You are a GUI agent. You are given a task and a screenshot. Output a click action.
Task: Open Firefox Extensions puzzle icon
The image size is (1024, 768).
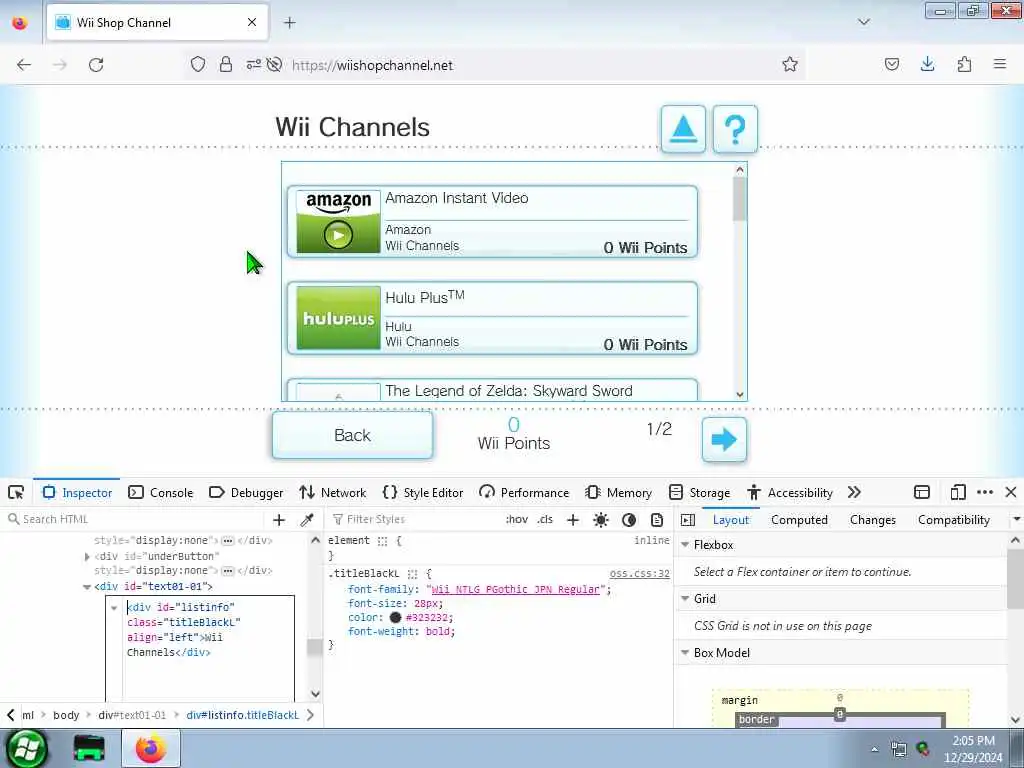964,64
